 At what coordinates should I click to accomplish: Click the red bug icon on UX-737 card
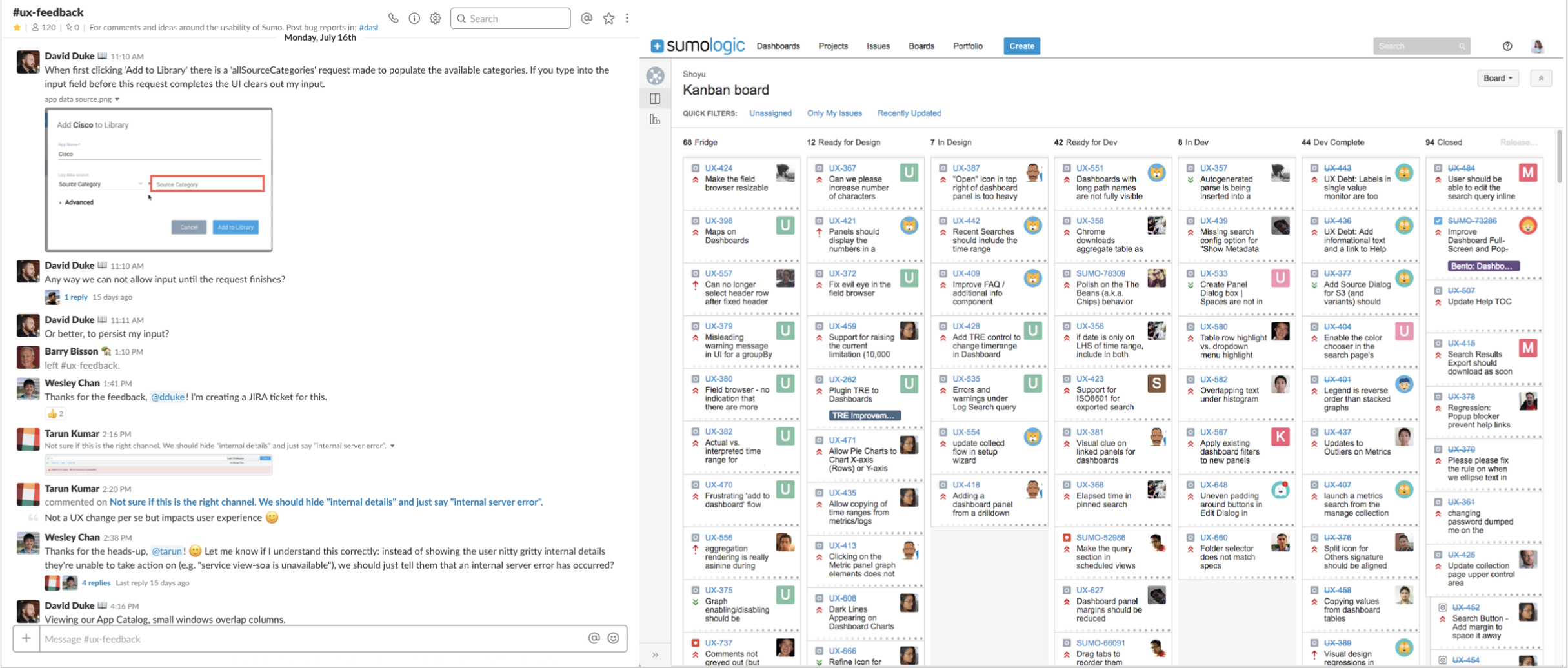click(x=696, y=643)
